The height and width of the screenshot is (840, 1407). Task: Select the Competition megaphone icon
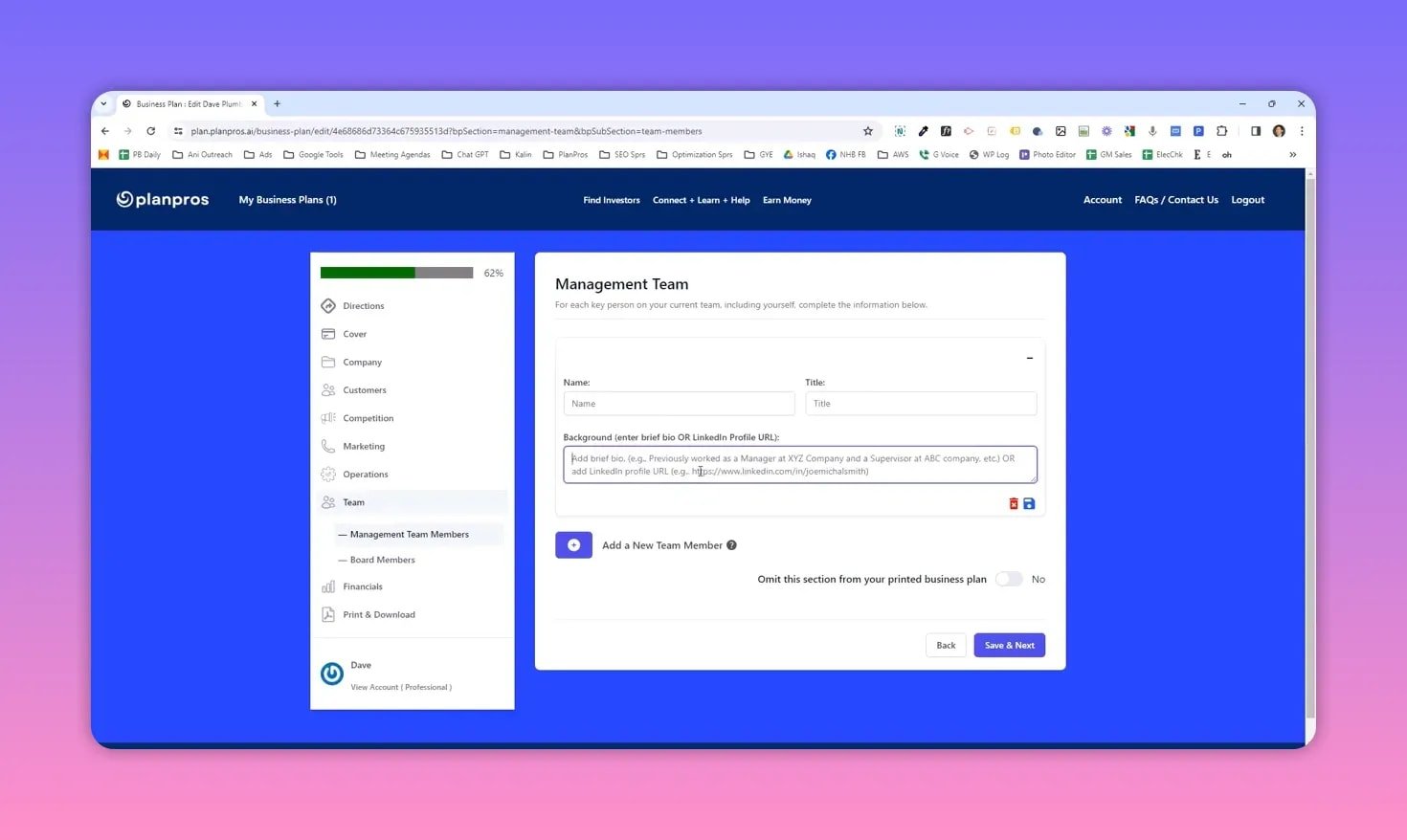coord(328,418)
